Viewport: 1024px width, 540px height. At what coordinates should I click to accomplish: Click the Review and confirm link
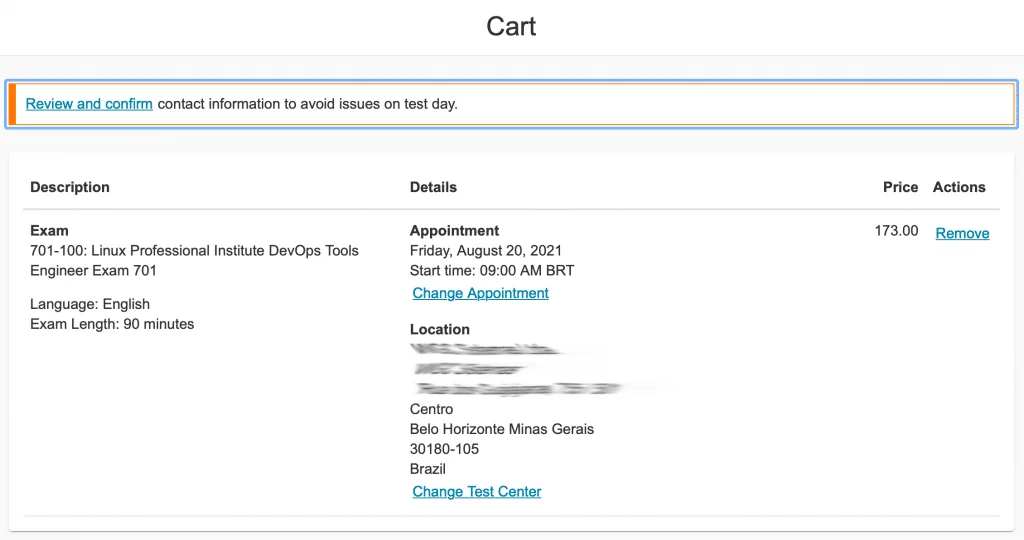[x=89, y=104]
